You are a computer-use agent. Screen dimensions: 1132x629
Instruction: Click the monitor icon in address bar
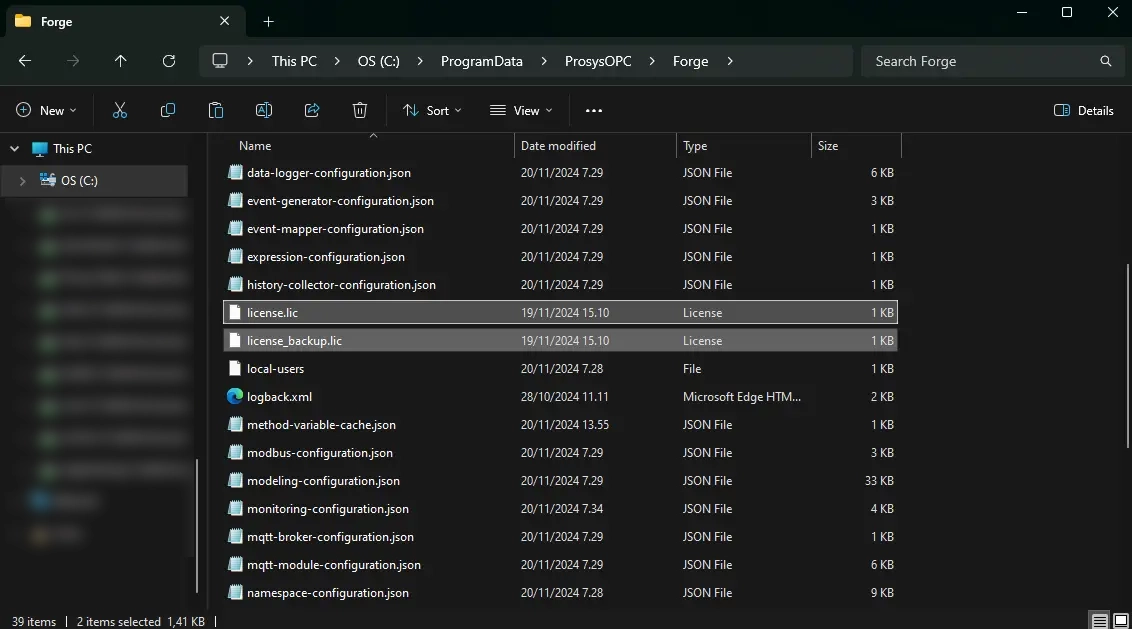[x=219, y=61]
